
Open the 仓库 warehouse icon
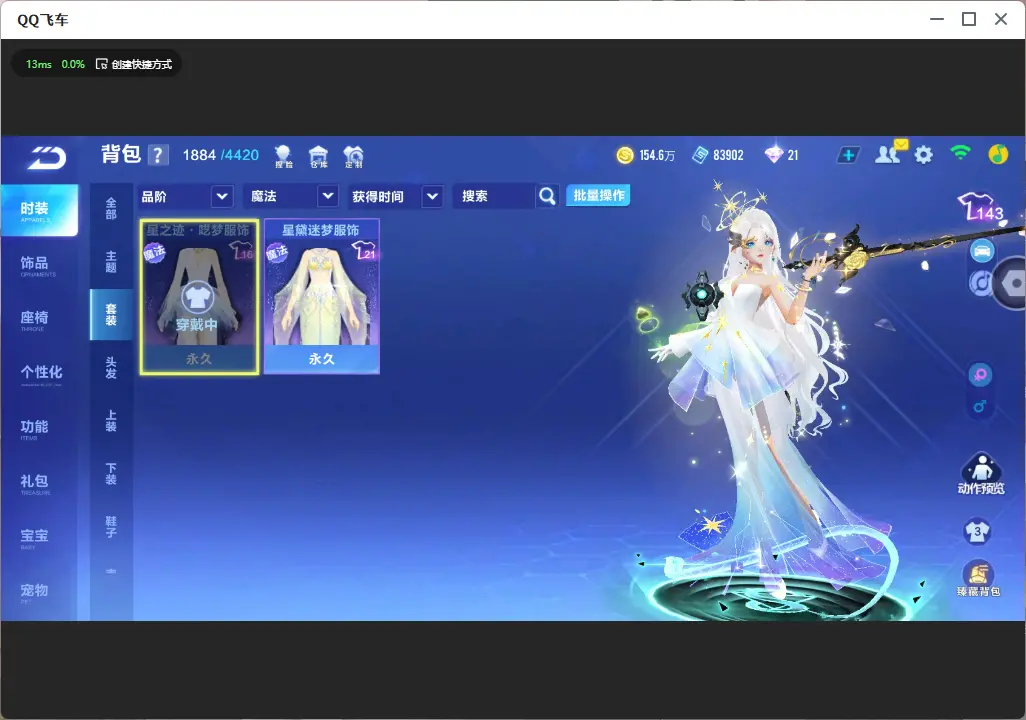coord(319,156)
